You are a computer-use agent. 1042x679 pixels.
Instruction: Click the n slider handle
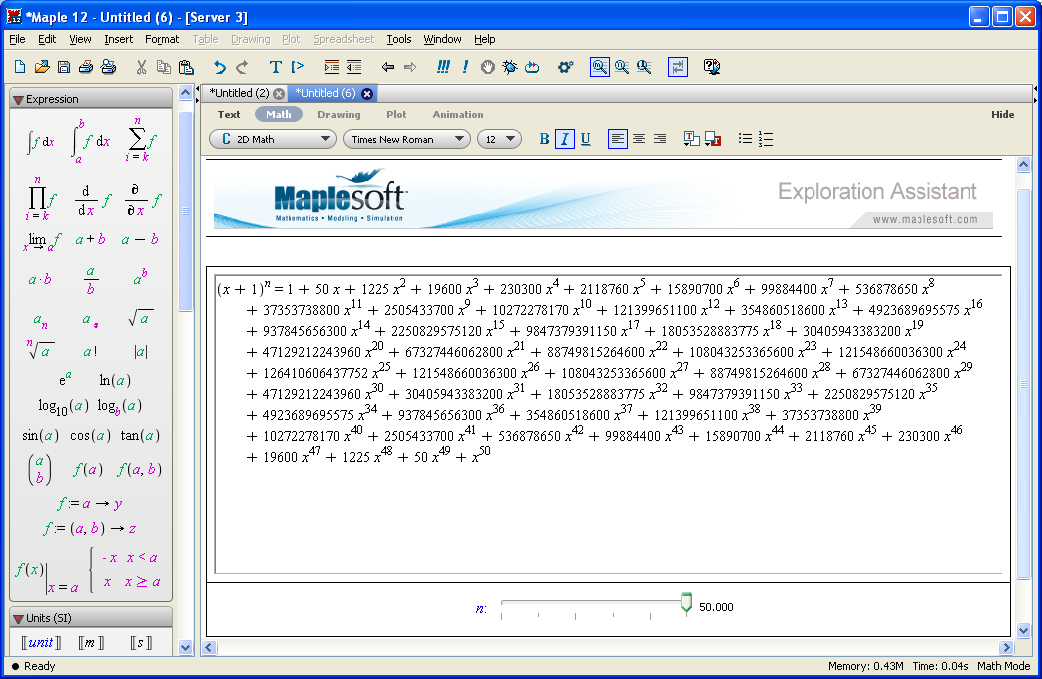click(686, 602)
